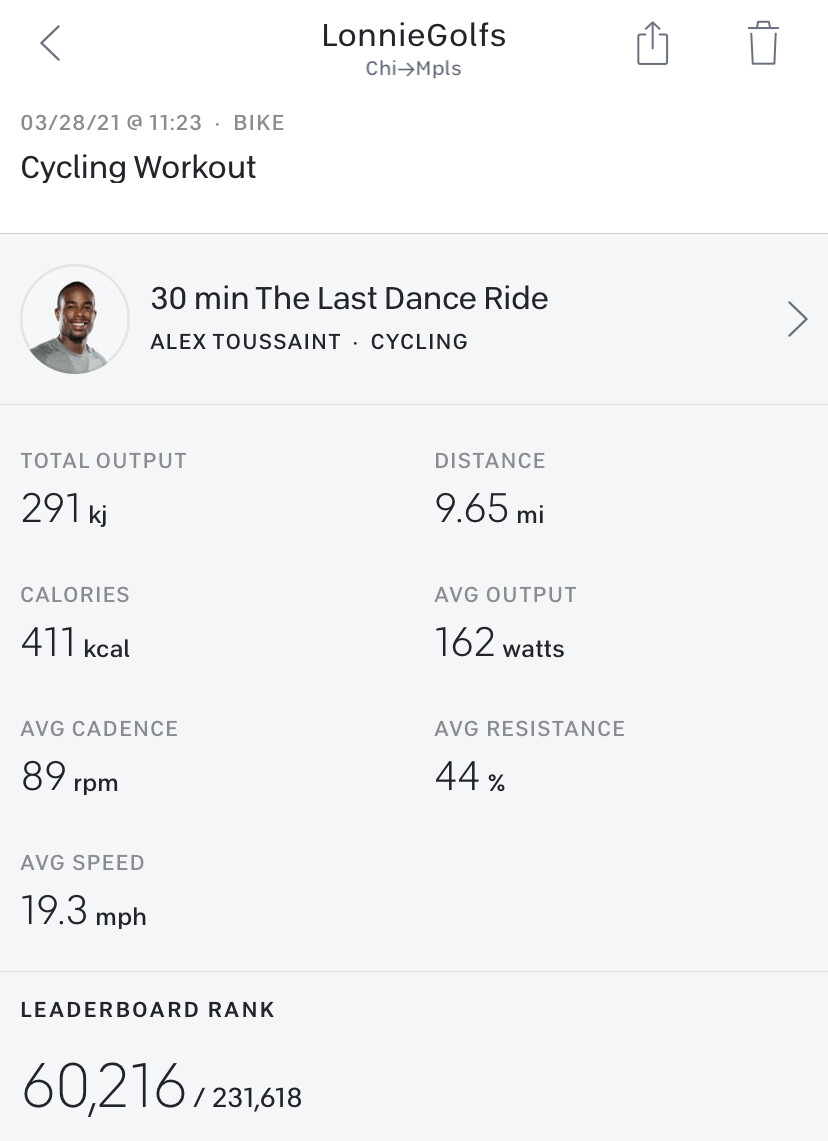828x1141 pixels.
Task: Select the Avg Cadence 89 rpm stat
Action: (70, 777)
